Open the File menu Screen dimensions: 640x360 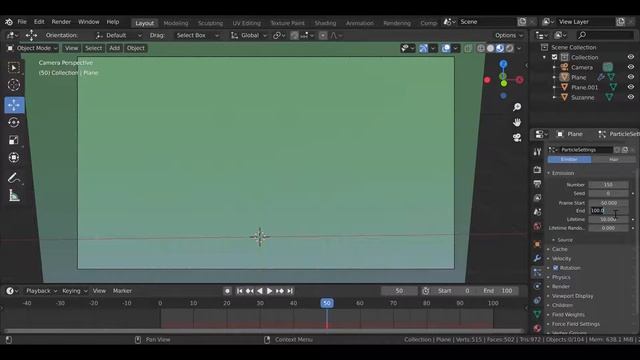pyautogui.click(x=22, y=22)
